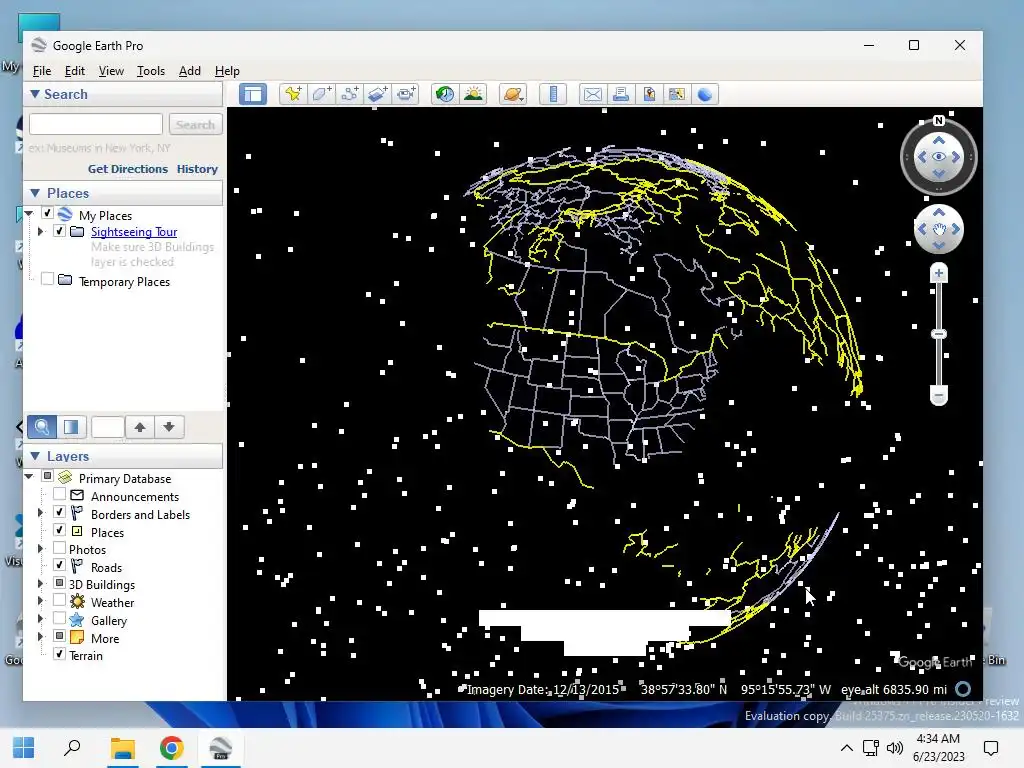The width and height of the screenshot is (1024, 768).
Task: Click in the search input field
Action: pos(96,124)
